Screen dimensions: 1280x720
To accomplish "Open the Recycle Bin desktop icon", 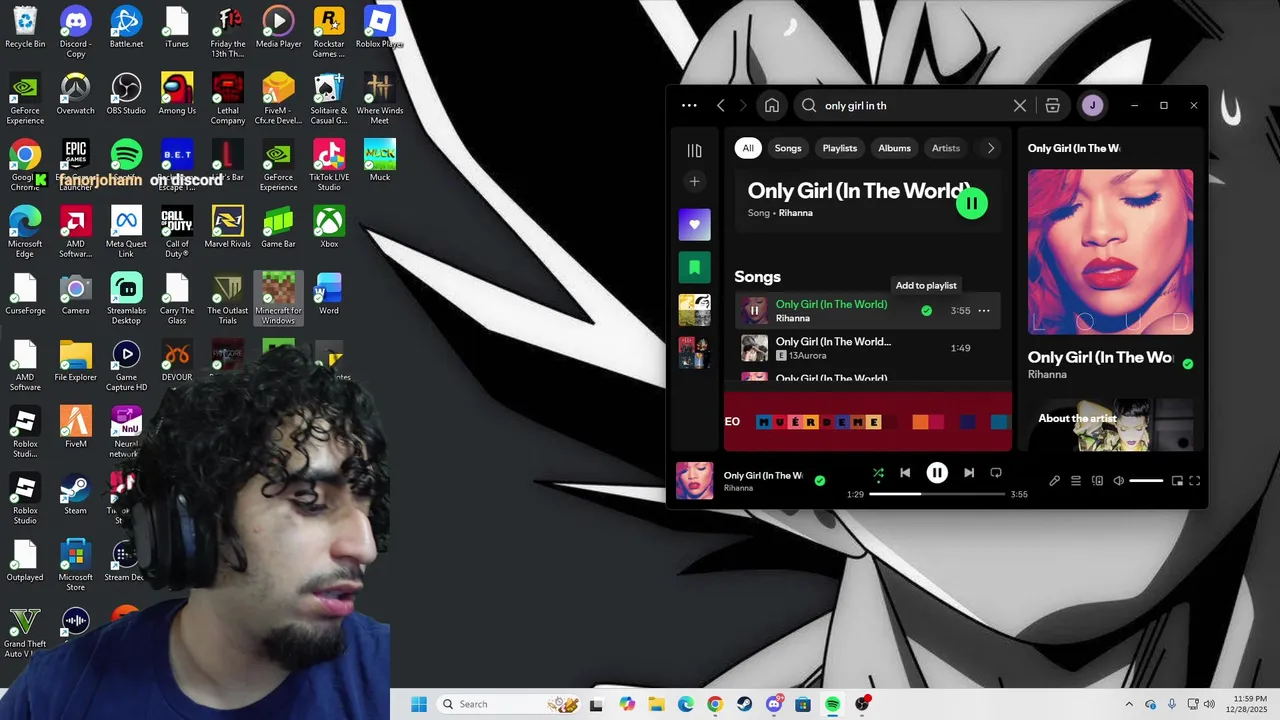I will point(25,27).
